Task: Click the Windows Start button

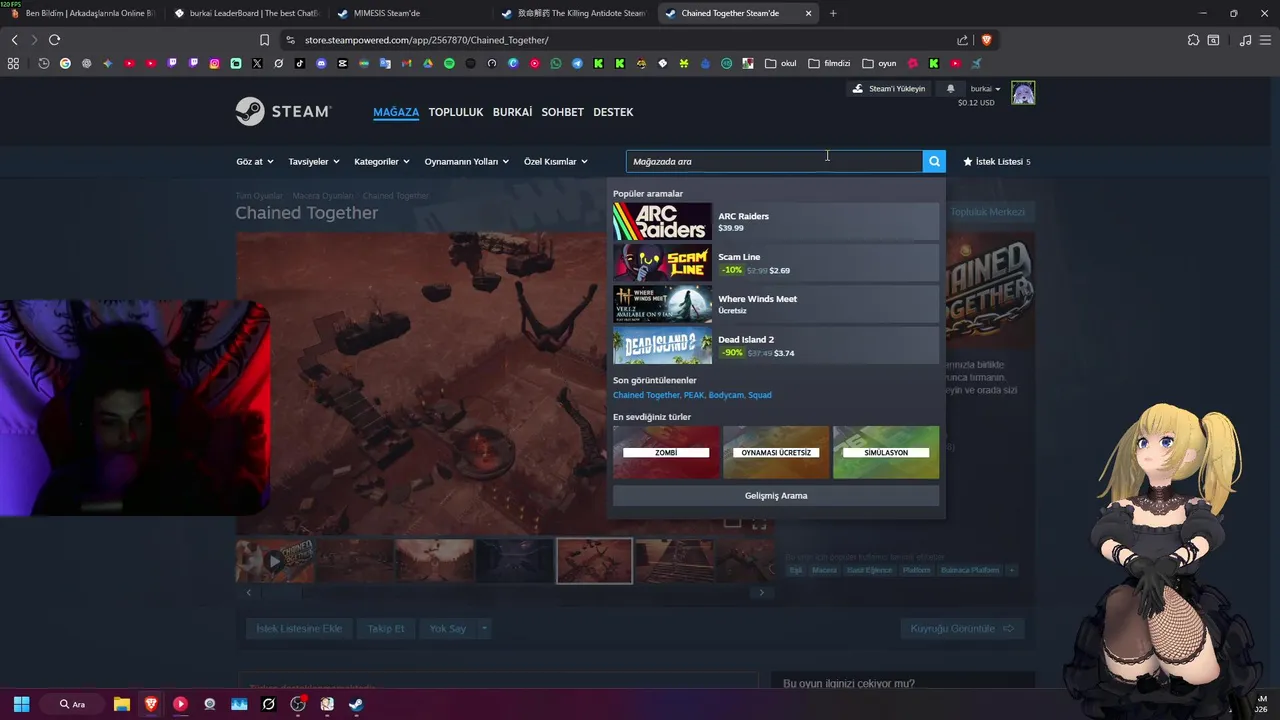Action: [x=21, y=704]
